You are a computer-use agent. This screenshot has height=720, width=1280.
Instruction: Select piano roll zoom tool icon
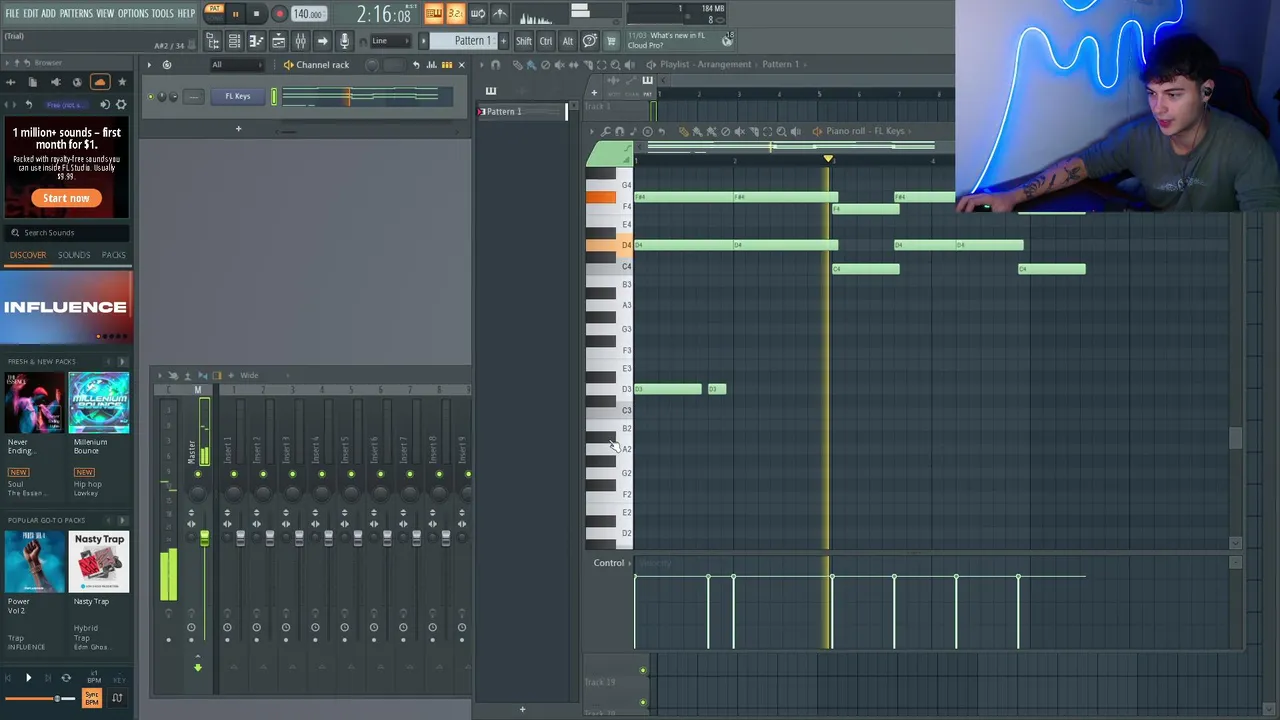point(781,132)
